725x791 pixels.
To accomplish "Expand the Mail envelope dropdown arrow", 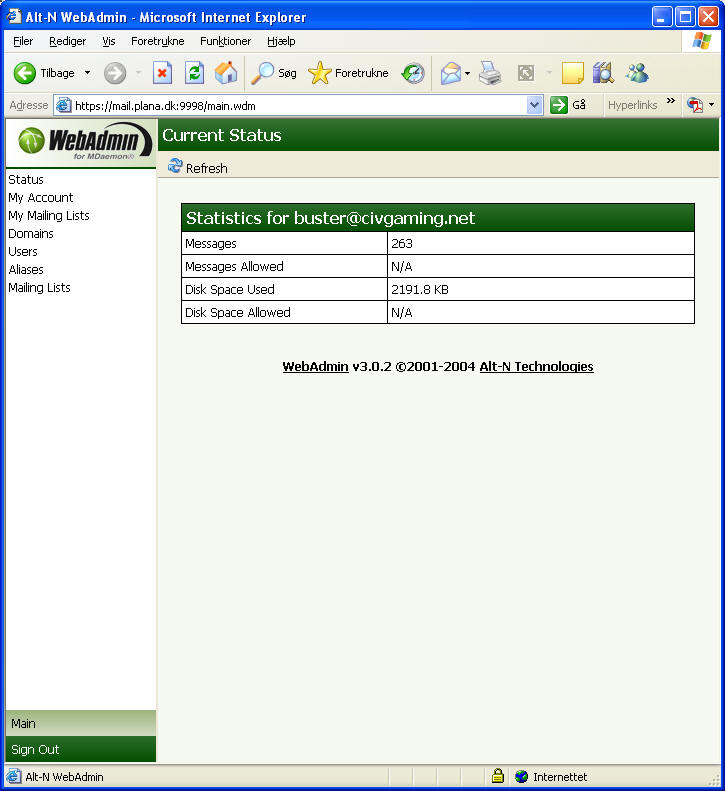I will pyautogui.click(x=467, y=73).
